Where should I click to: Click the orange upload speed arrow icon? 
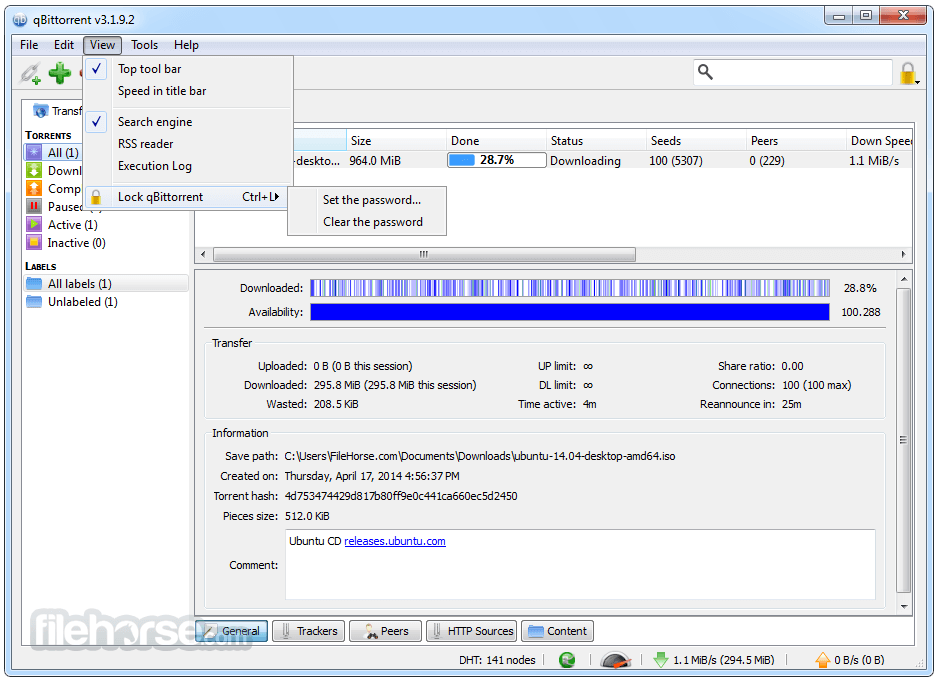[x=823, y=659]
